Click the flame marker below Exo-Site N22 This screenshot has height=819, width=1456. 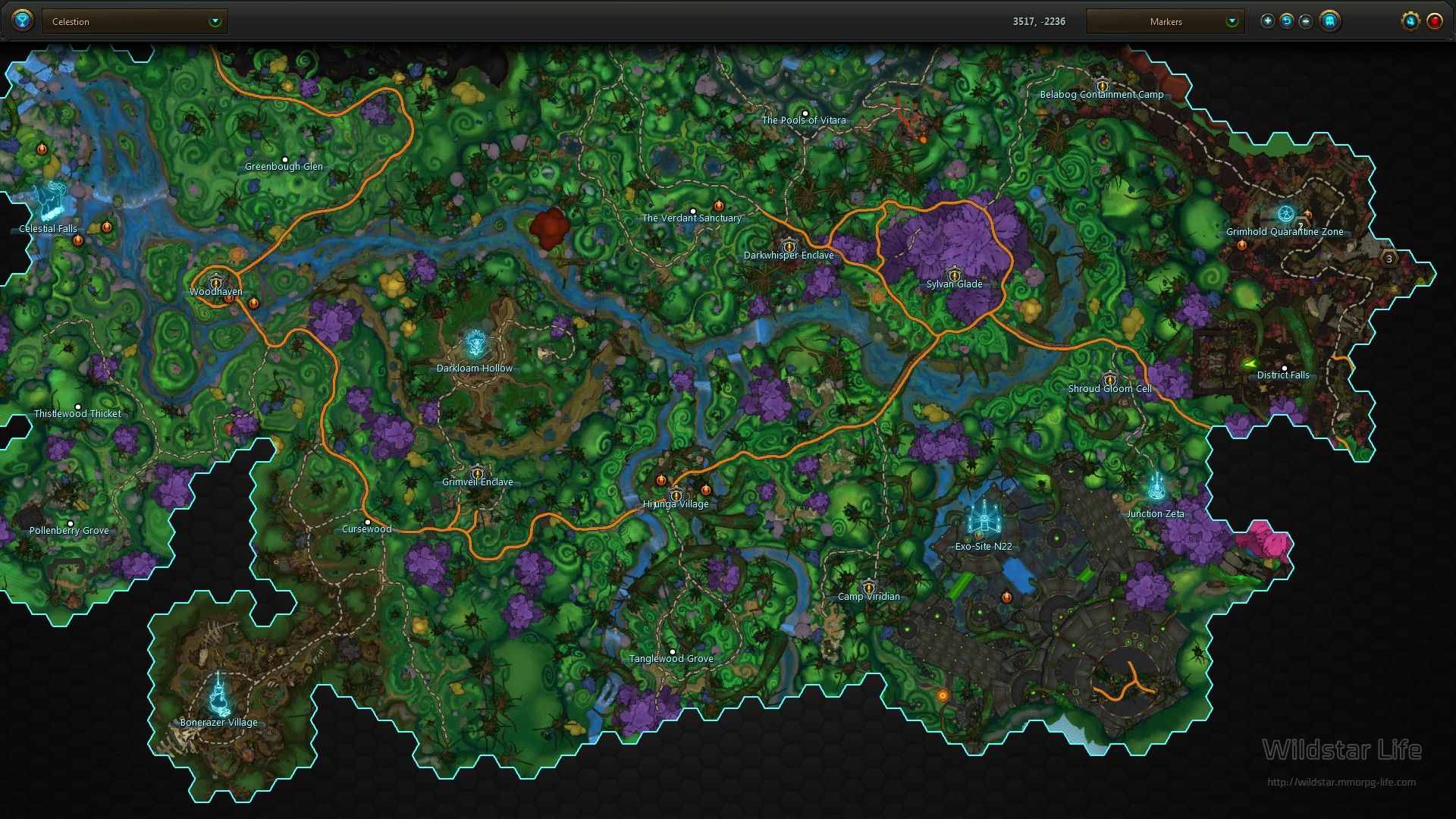[1006, 597]
